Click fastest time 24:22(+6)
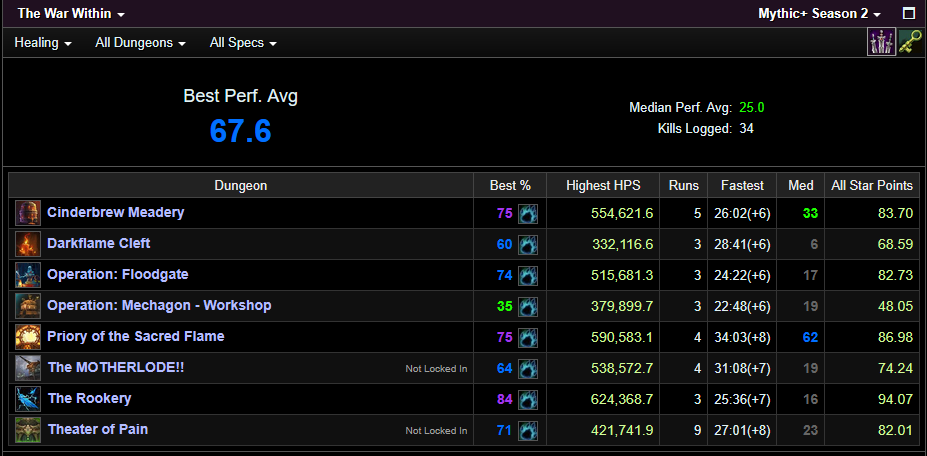This screenshot has height=456, width=927. click(743, 275)
